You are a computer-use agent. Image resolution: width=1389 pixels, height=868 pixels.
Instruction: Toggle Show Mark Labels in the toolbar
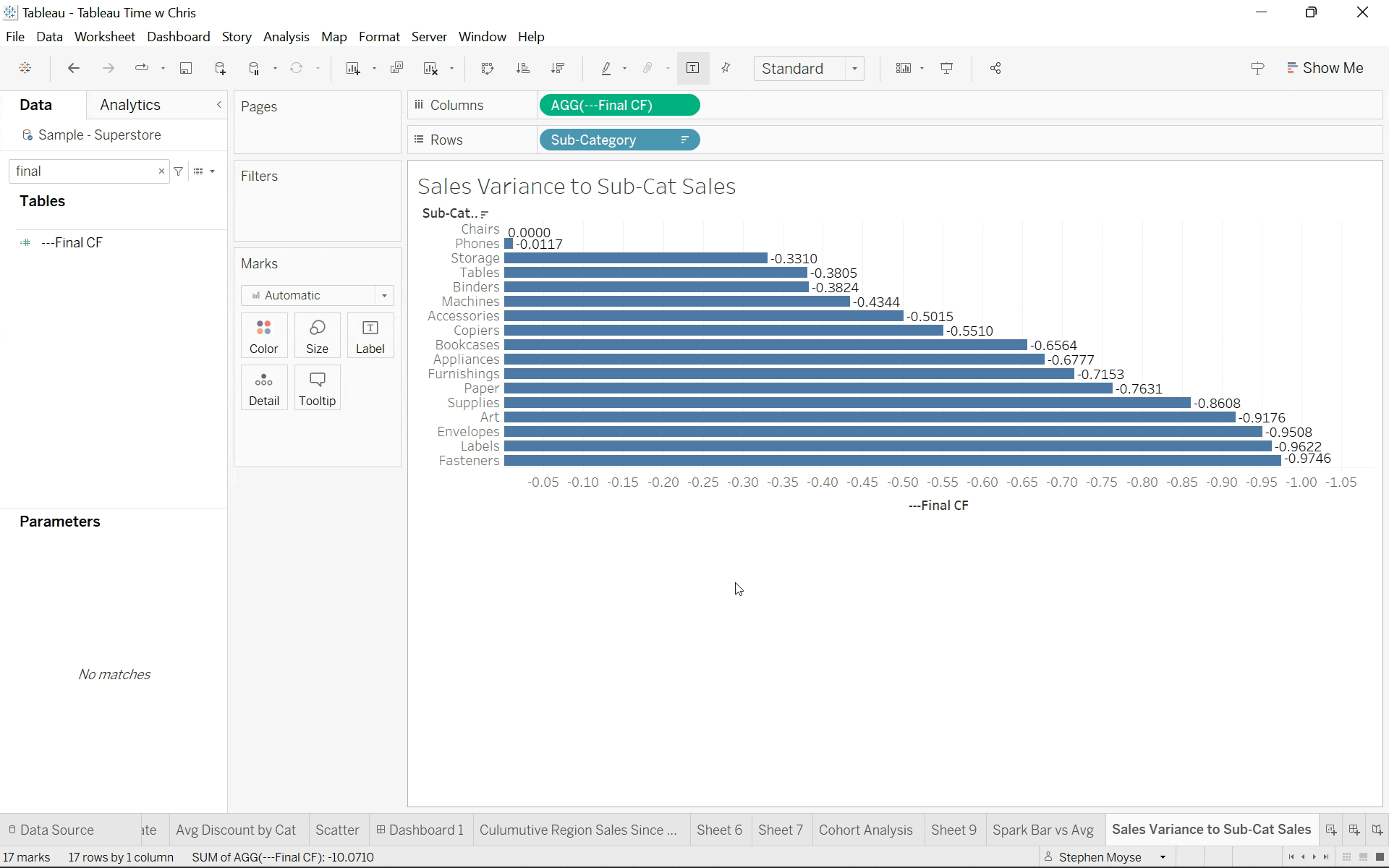[x=692, y=68]
